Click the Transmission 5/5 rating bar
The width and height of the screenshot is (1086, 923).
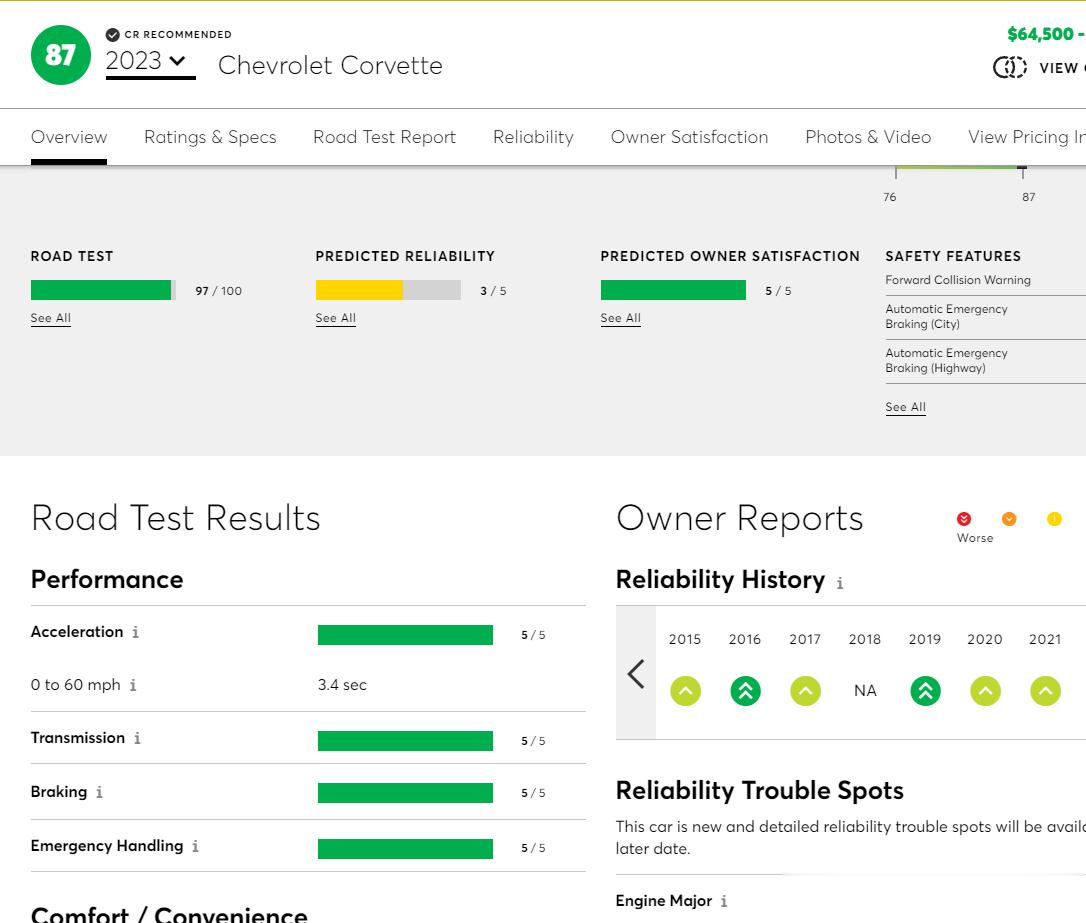tap(405, 741)
